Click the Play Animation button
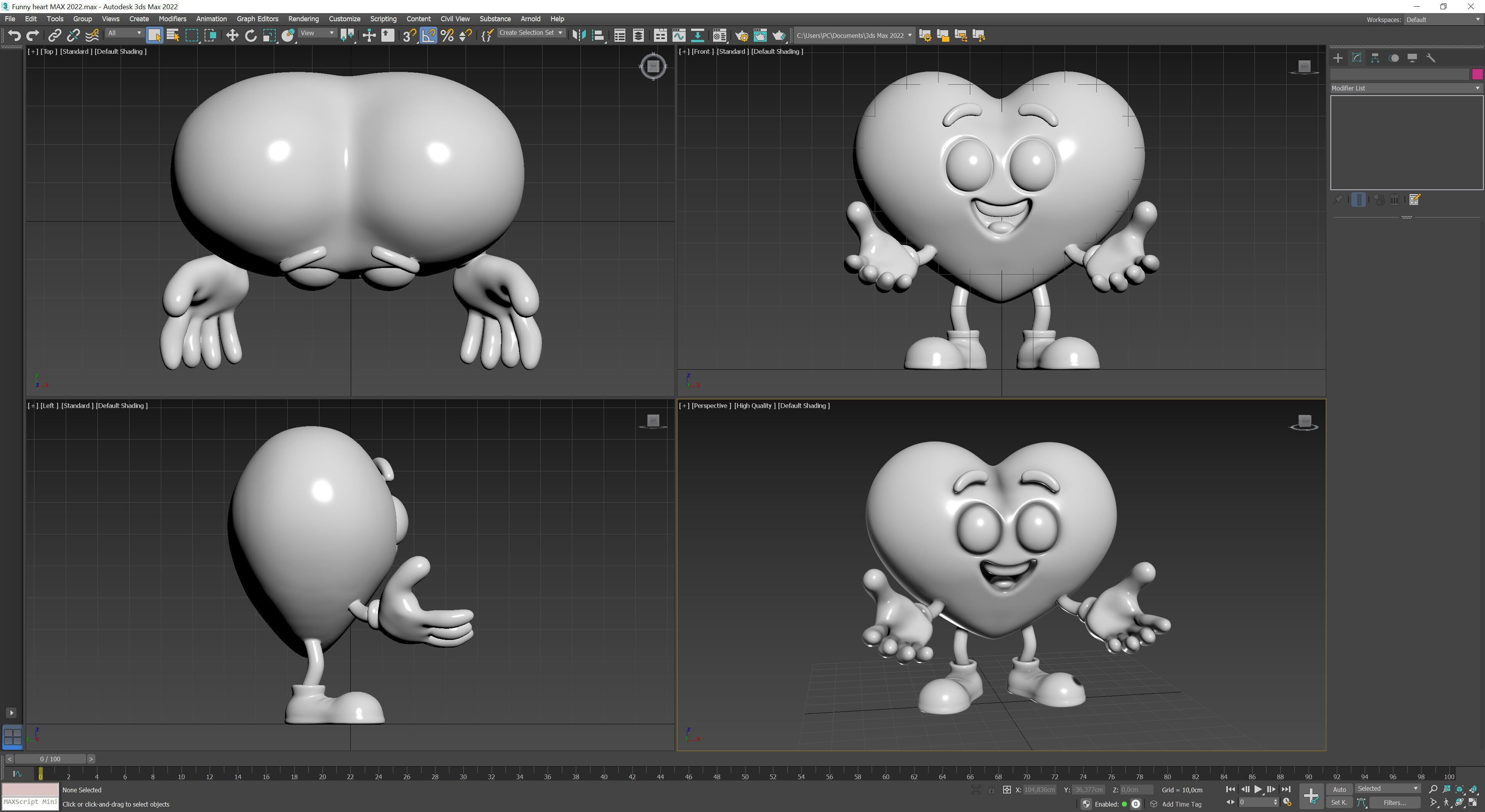This screenshot has width=1485, height=812. click(x=1258, y=790)
